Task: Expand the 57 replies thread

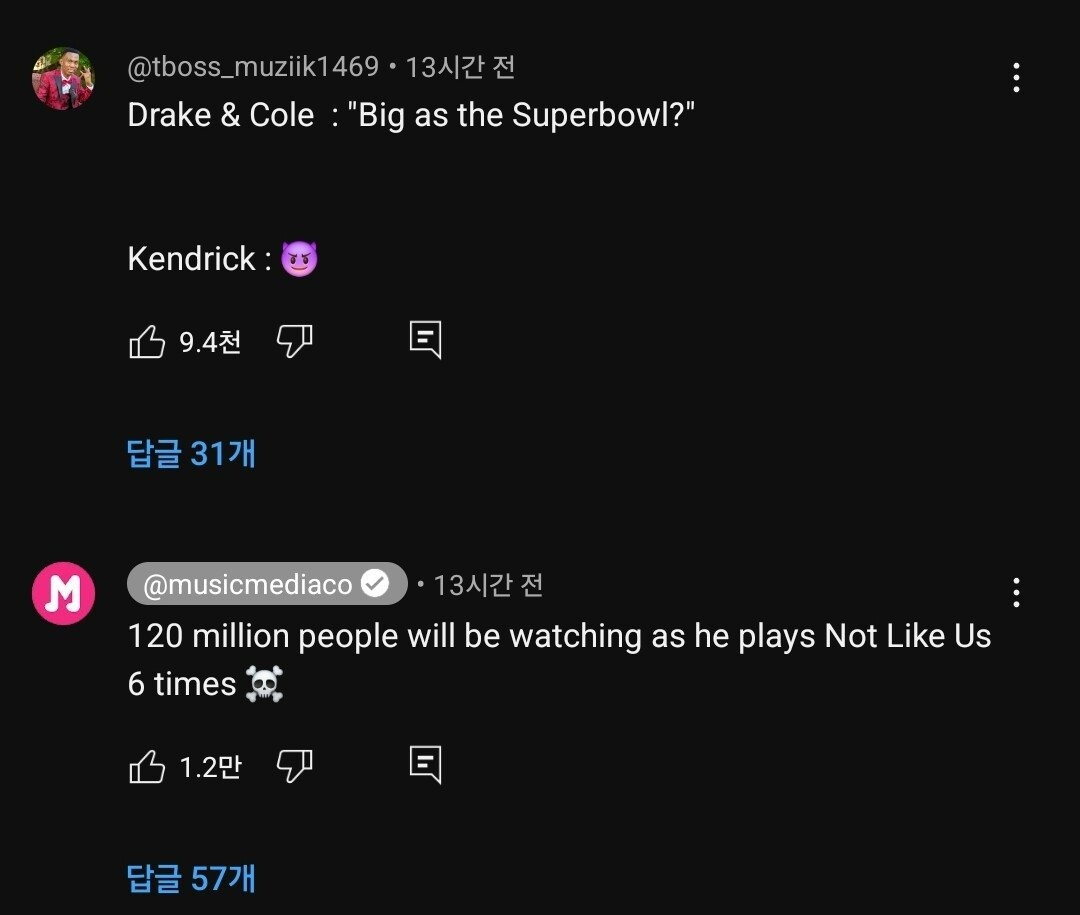Action: pos(191,879)
